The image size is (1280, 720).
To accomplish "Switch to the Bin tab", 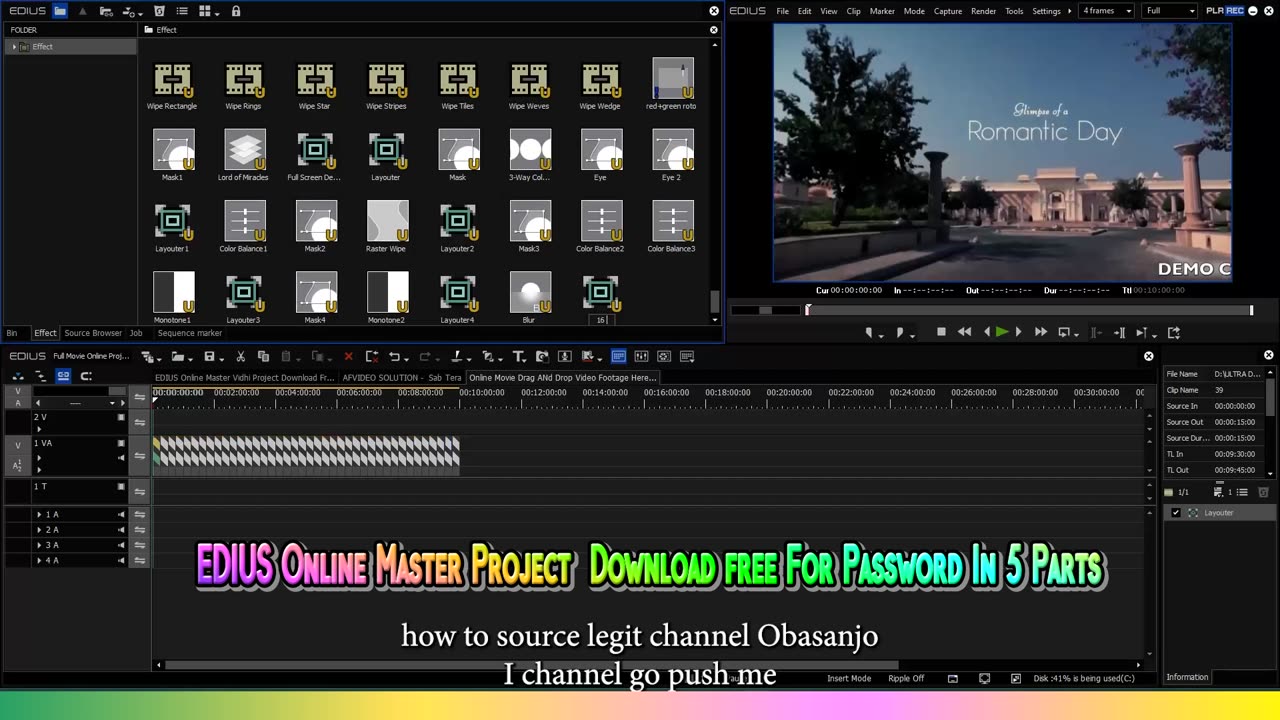I will point(12,333).
